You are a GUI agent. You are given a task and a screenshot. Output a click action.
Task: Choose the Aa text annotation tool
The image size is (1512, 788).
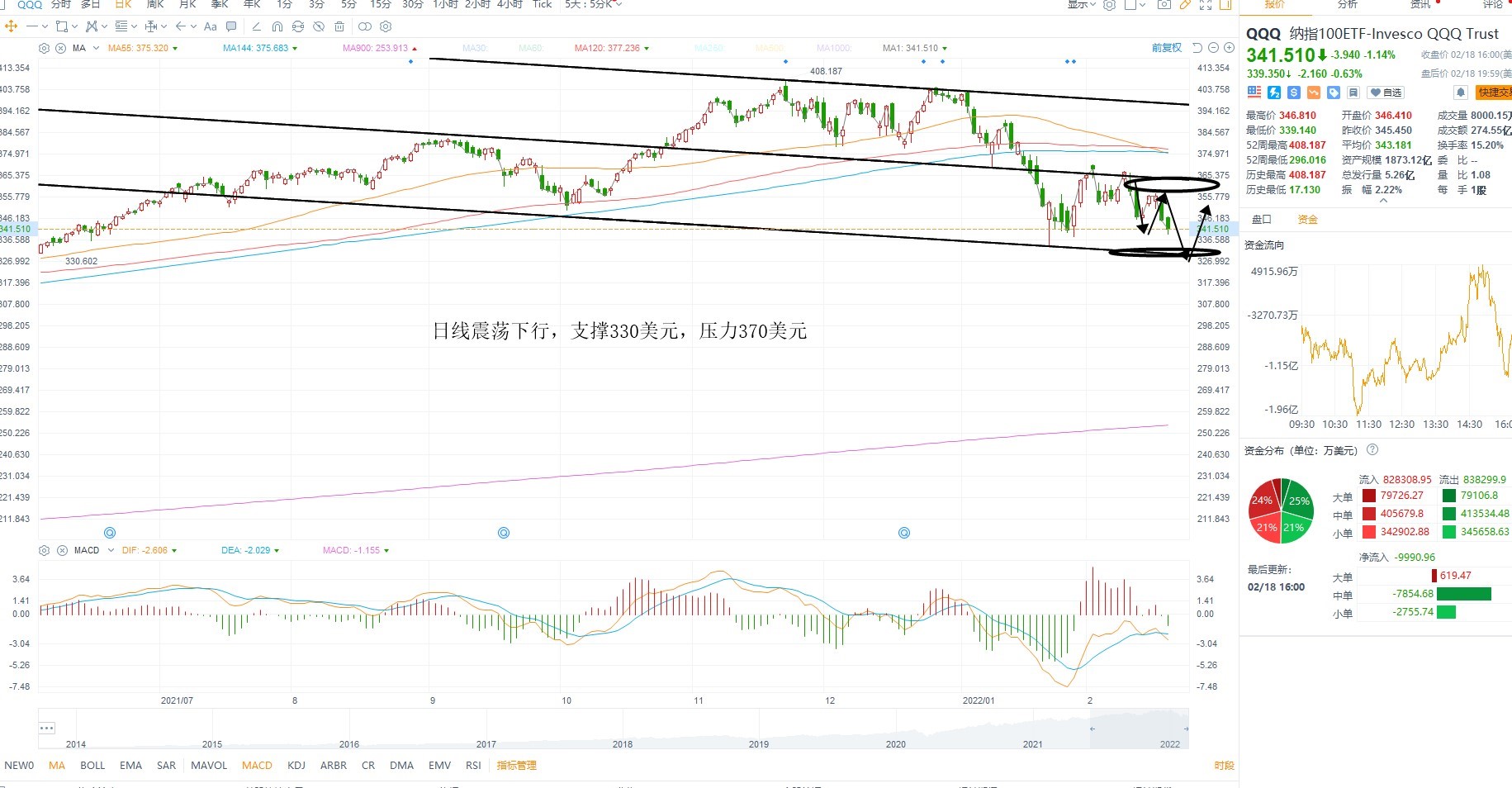coord(211,26)
